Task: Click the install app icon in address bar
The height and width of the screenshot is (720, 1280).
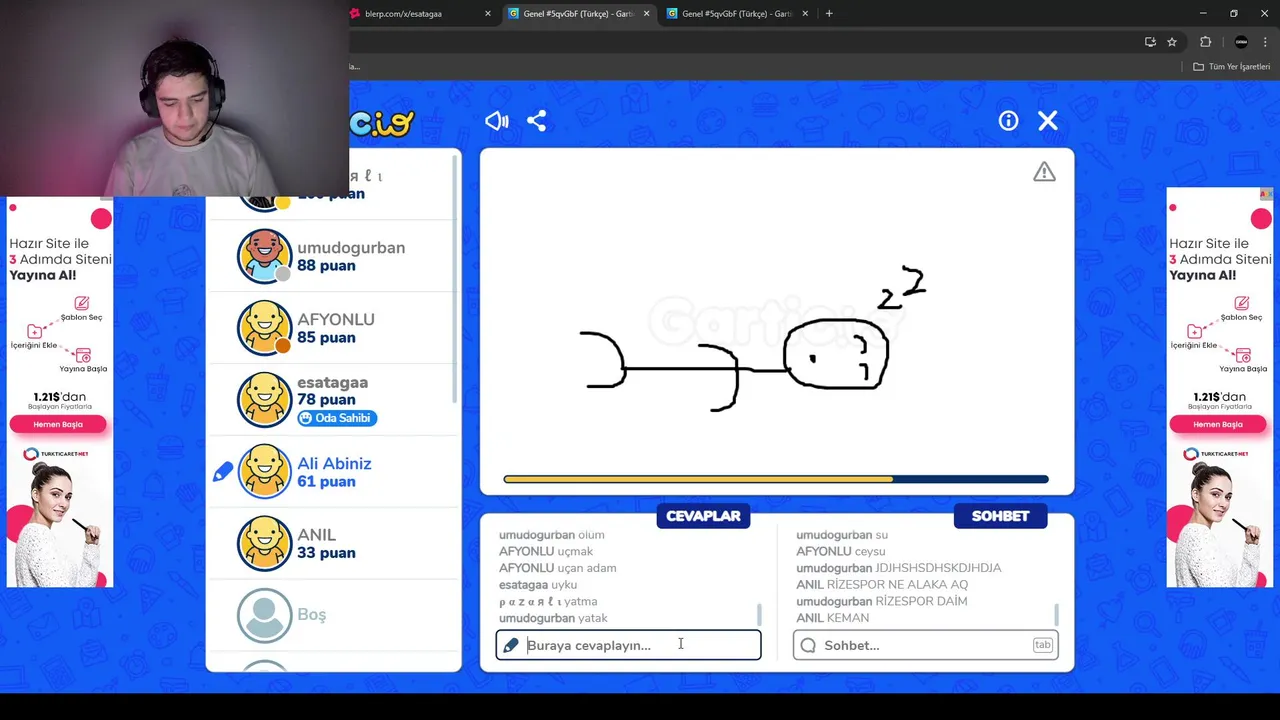Action: click(1150, 42)
